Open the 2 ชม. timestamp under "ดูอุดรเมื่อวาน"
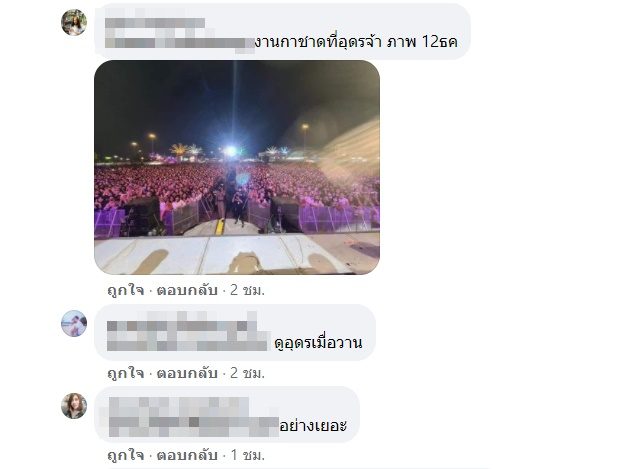Screen dimensions: 642x469 (247, 373)
